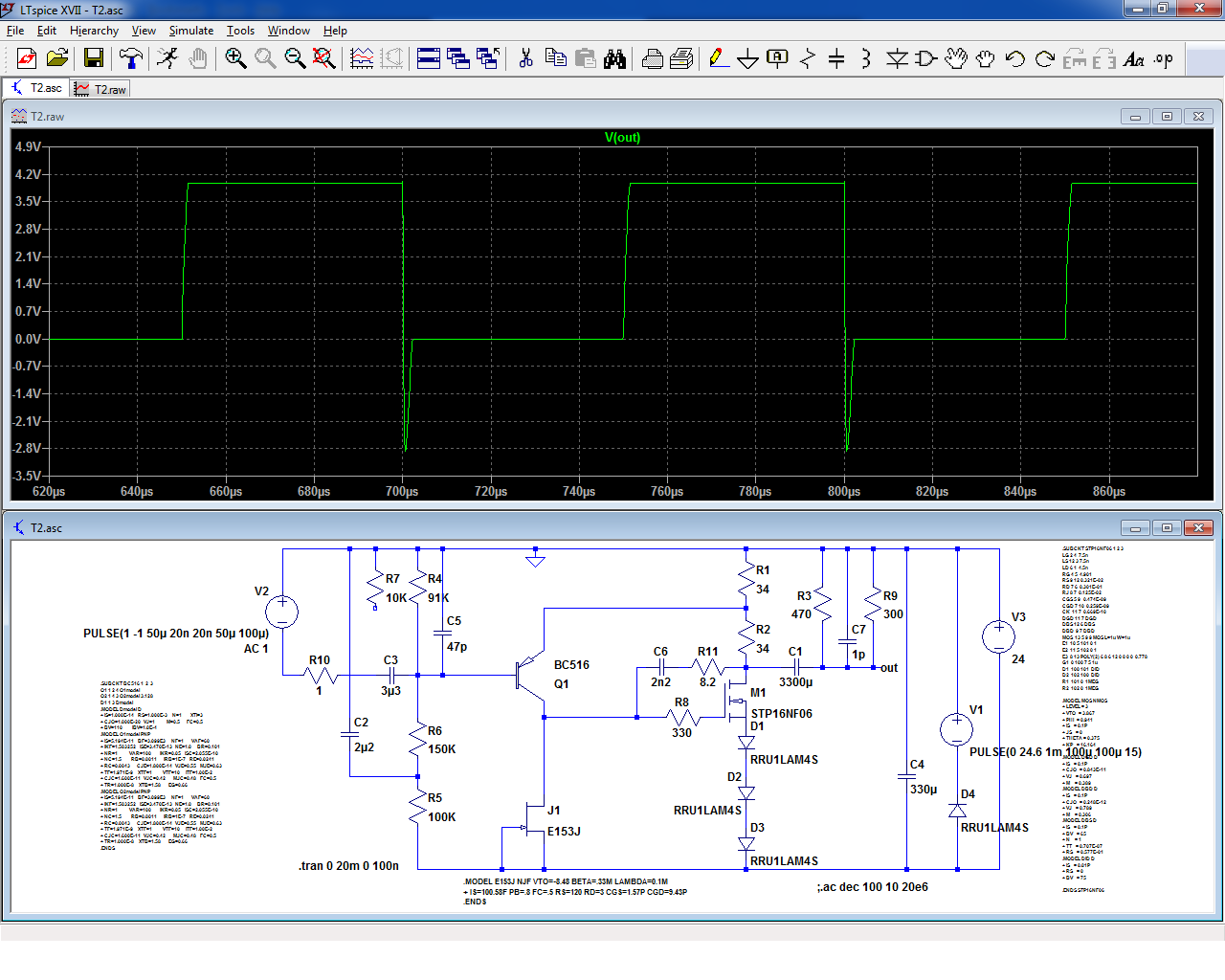Run the simulation with running man icon
1225x980 pixels.
pos(167,58)
